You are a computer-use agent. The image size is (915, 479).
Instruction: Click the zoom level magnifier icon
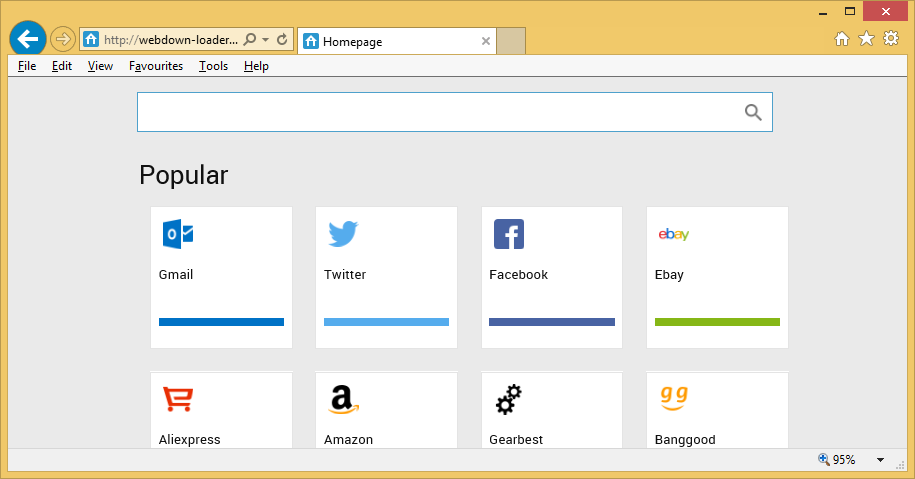pyautogui.click(x=823, y=459)
